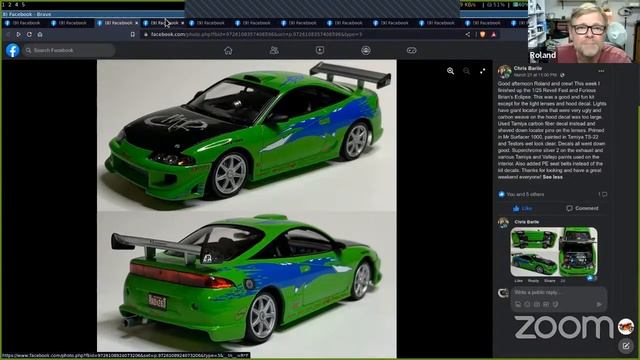Click the browser forward arrow
The width and height of the screenshot is (640, 360).
click(x=18, y=34)
